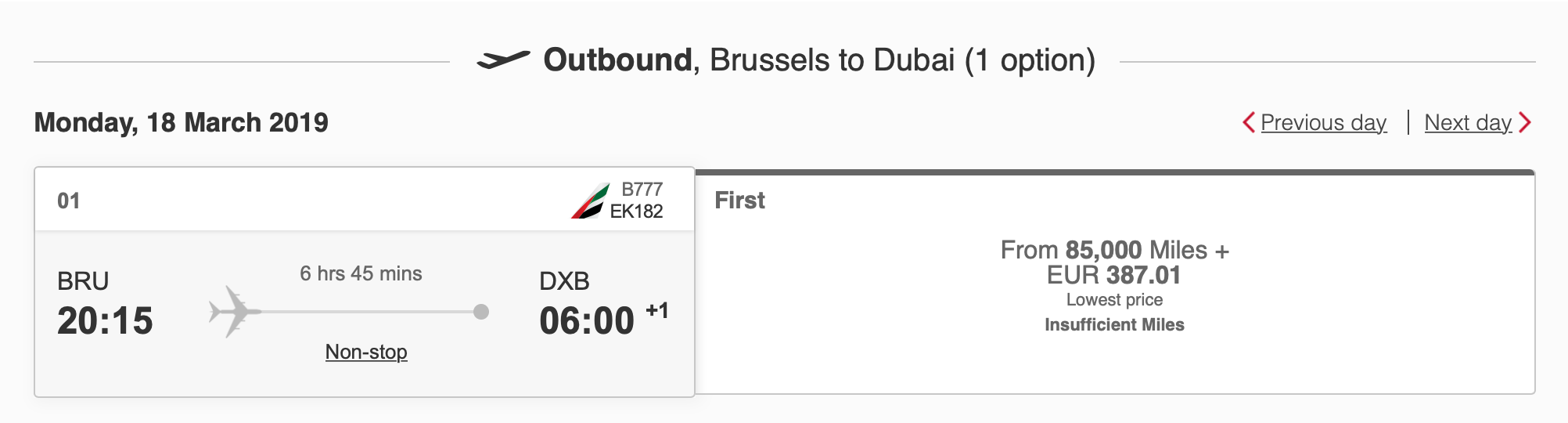
Task: Click the Insufficient Miles notice
Action: tap(1114, 325)
